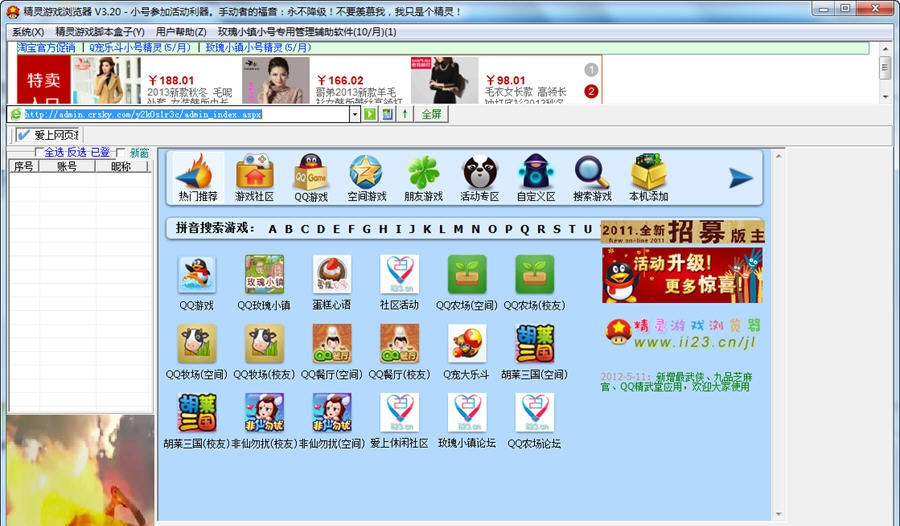Open the 2011全新招募版主 banner
This screenshot has width=900, height=526.
(x=682, y=232)
